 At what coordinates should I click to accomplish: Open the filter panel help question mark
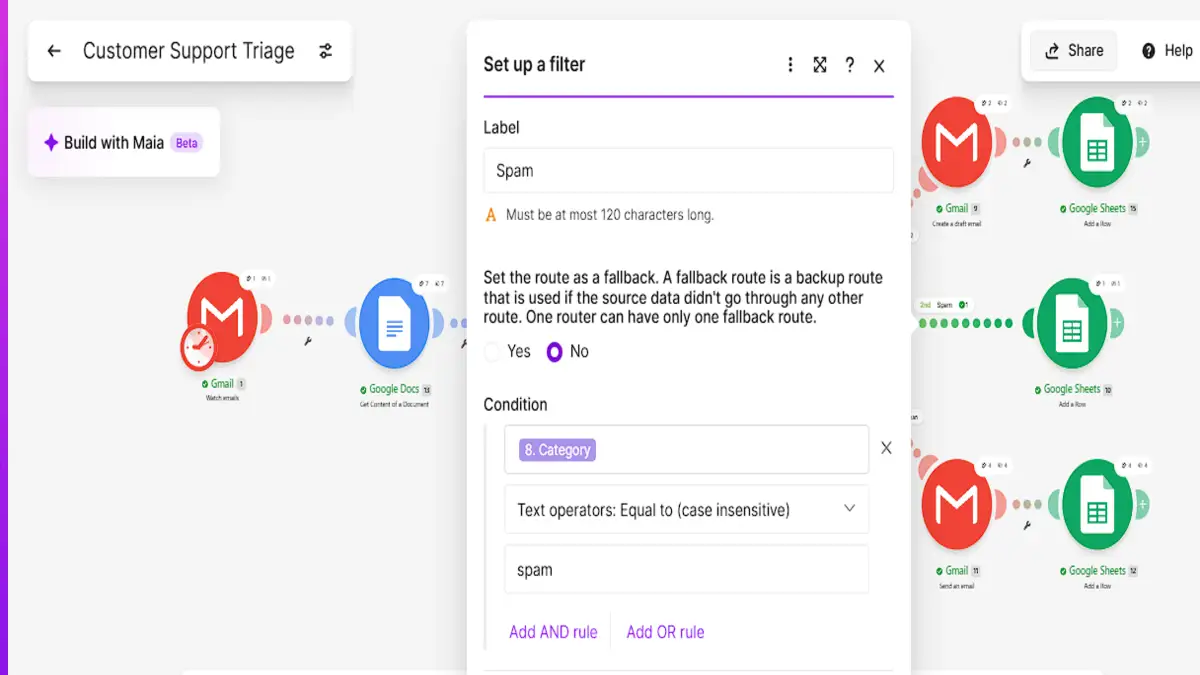[x=849, y=65]
